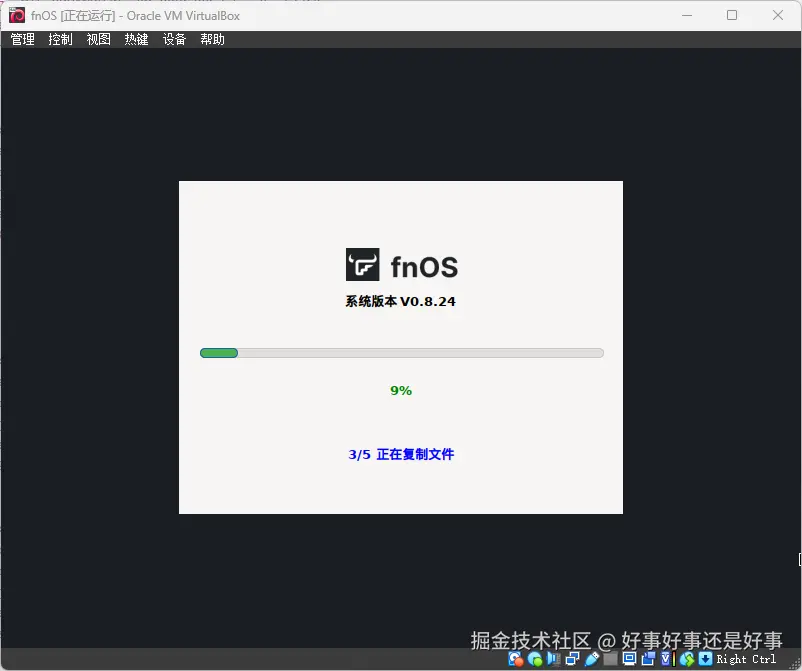Open the 控制 menu
The image size is (802, 671).
[60, 39]
